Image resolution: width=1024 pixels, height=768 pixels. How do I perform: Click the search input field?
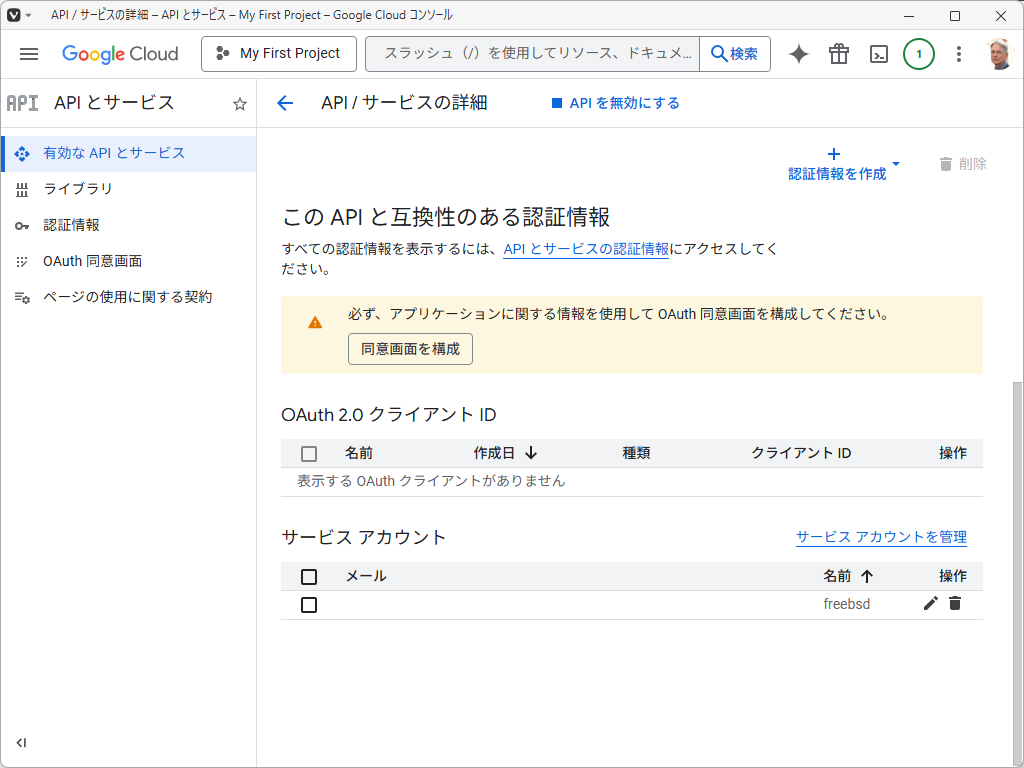click(x=530, y=54)
